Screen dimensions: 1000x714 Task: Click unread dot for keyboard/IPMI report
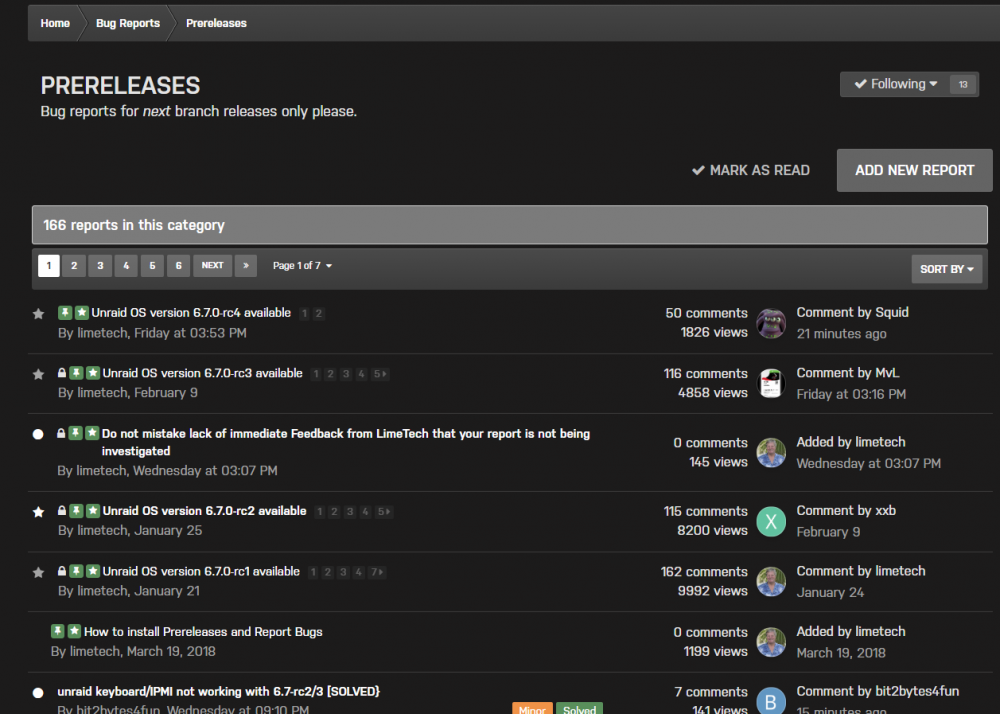point(38,692)
